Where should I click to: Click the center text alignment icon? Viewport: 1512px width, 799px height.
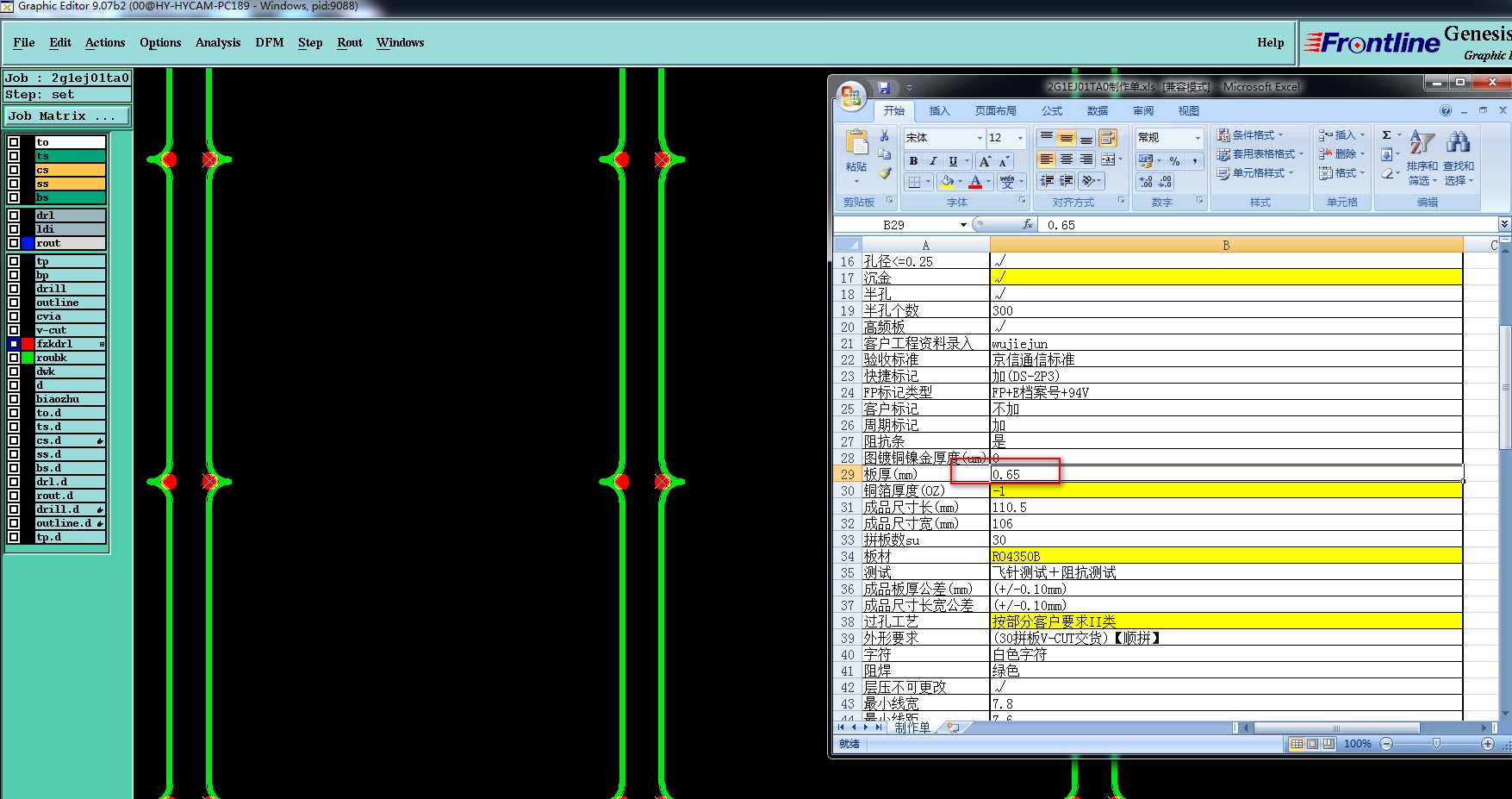coord(1067,159)
